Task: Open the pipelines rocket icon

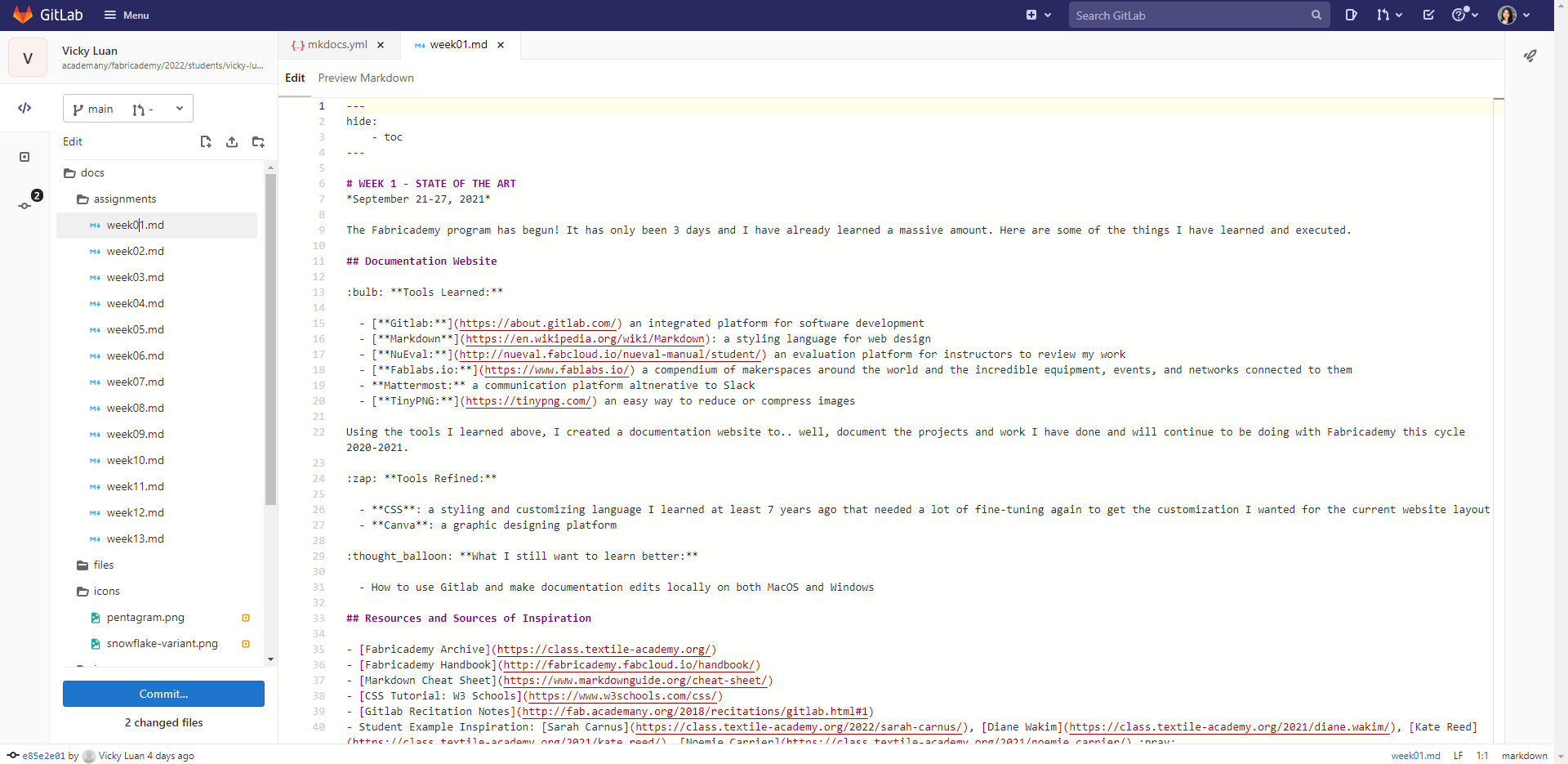Action: pyautogui.click(x=1530, y=56)
